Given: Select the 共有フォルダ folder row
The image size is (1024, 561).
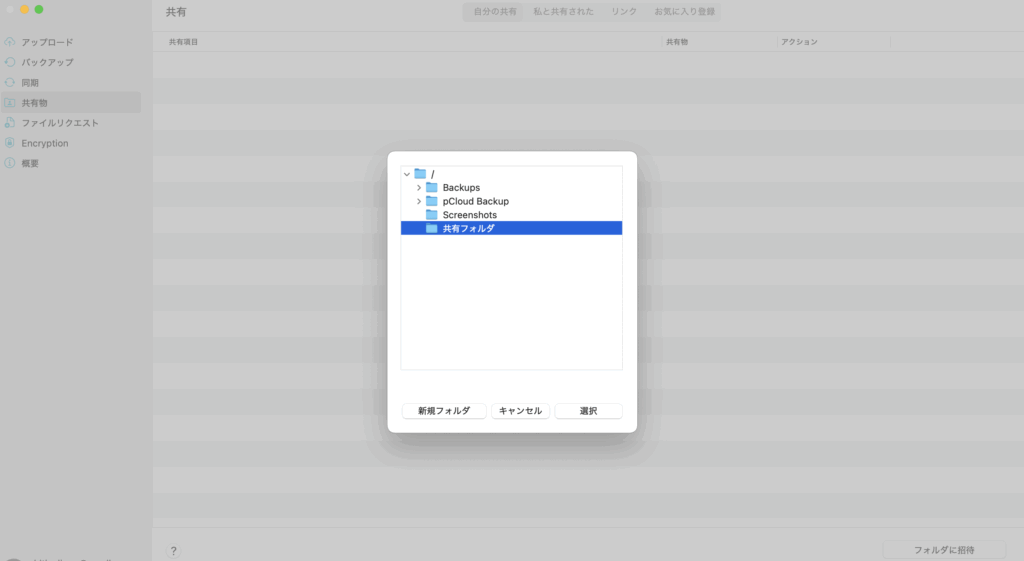Looking at the screenshot, I should 468,228.
